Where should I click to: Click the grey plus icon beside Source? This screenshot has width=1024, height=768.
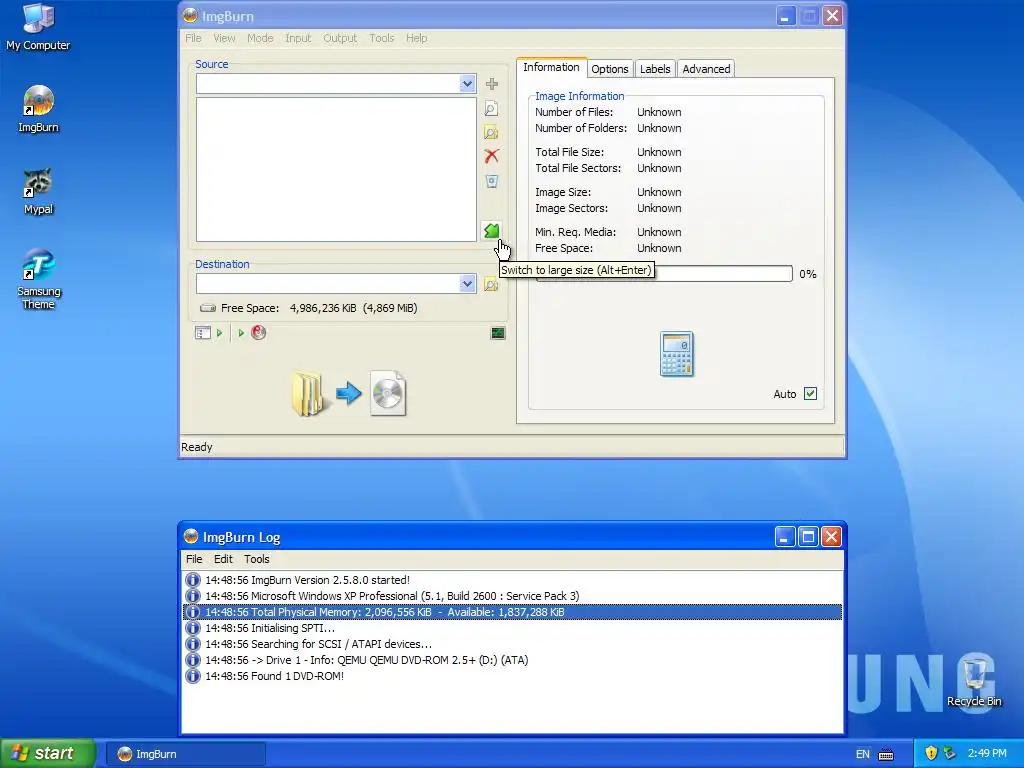coord(492,84)
